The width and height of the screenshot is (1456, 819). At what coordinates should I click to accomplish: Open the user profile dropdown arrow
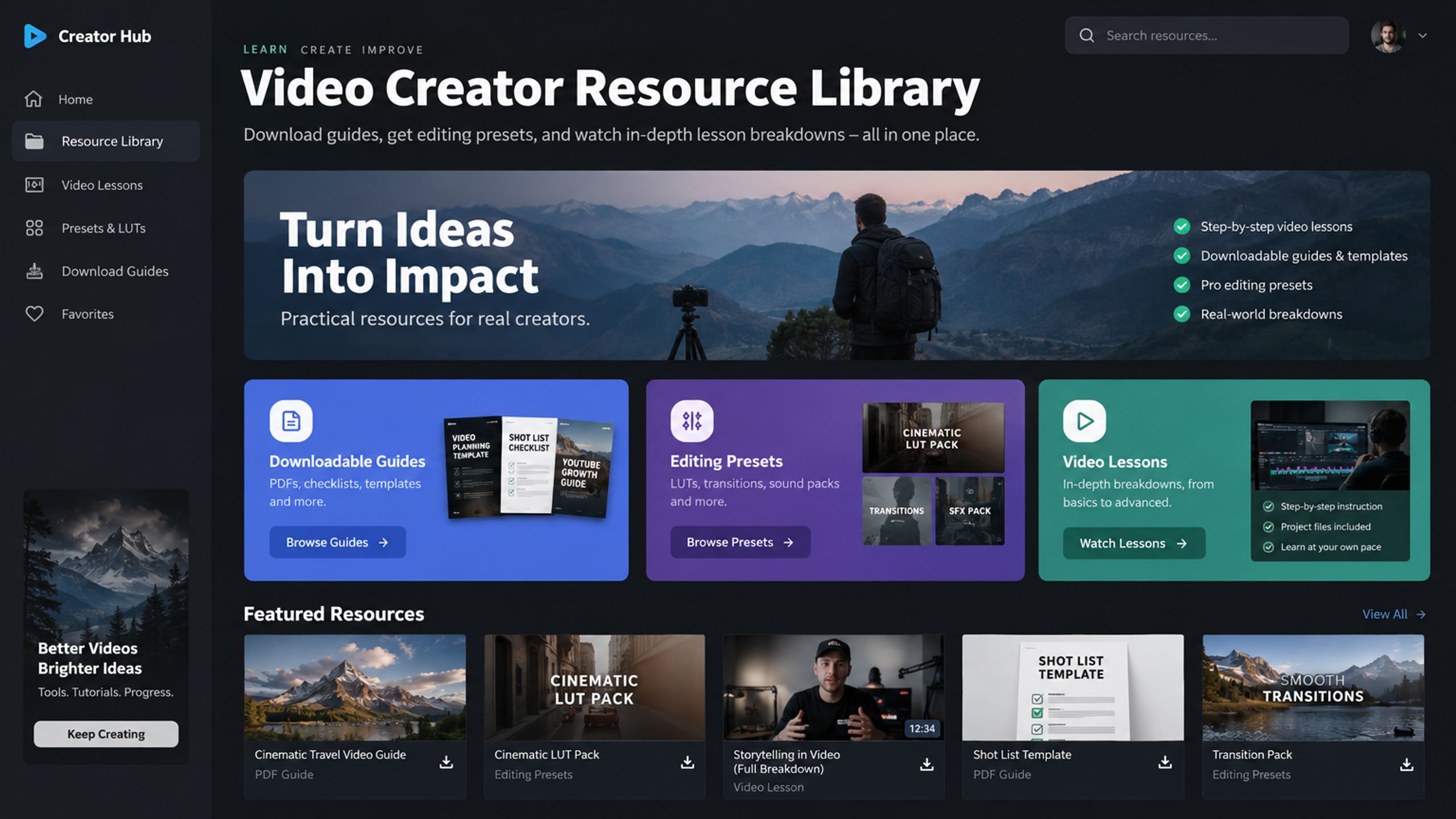pyautogui.click(x=1422, y=35)
